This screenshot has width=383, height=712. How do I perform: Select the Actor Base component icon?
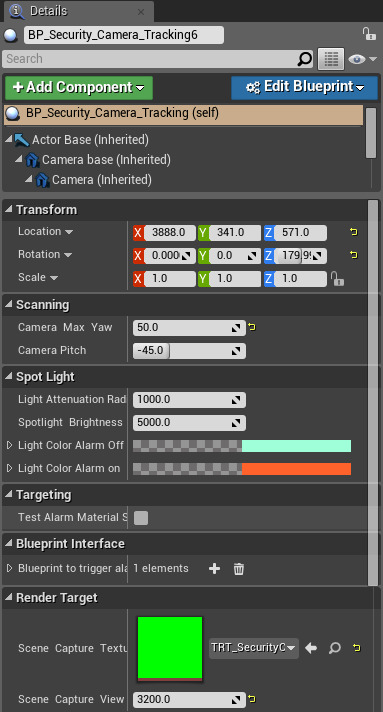(x=21, y=139)
